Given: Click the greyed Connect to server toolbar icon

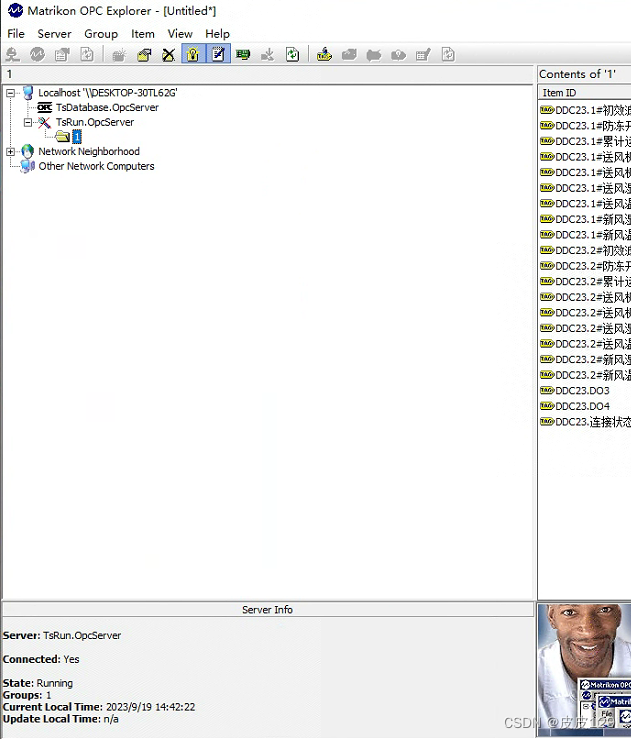Looking at the screenshot, I should click(x=13, y=55).
